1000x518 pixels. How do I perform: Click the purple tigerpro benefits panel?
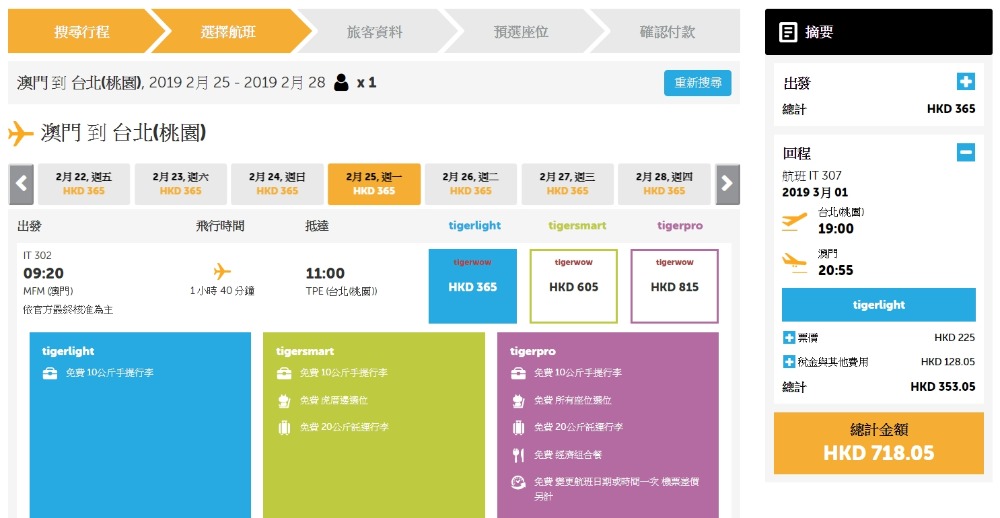click(608, 424)
